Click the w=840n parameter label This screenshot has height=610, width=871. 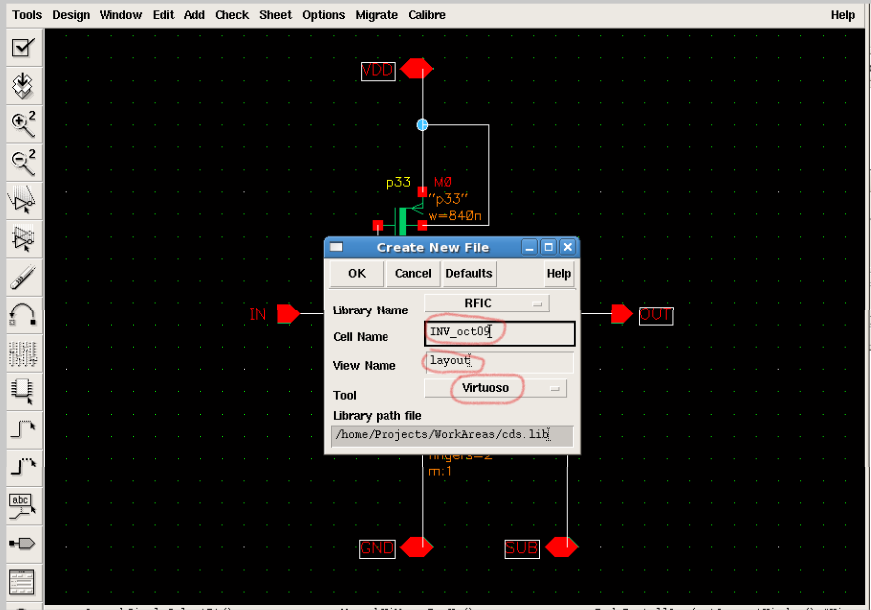(455, 216)
